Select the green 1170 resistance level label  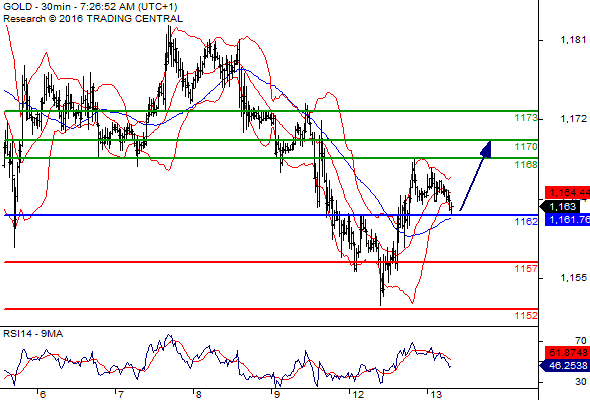[526, 146]
